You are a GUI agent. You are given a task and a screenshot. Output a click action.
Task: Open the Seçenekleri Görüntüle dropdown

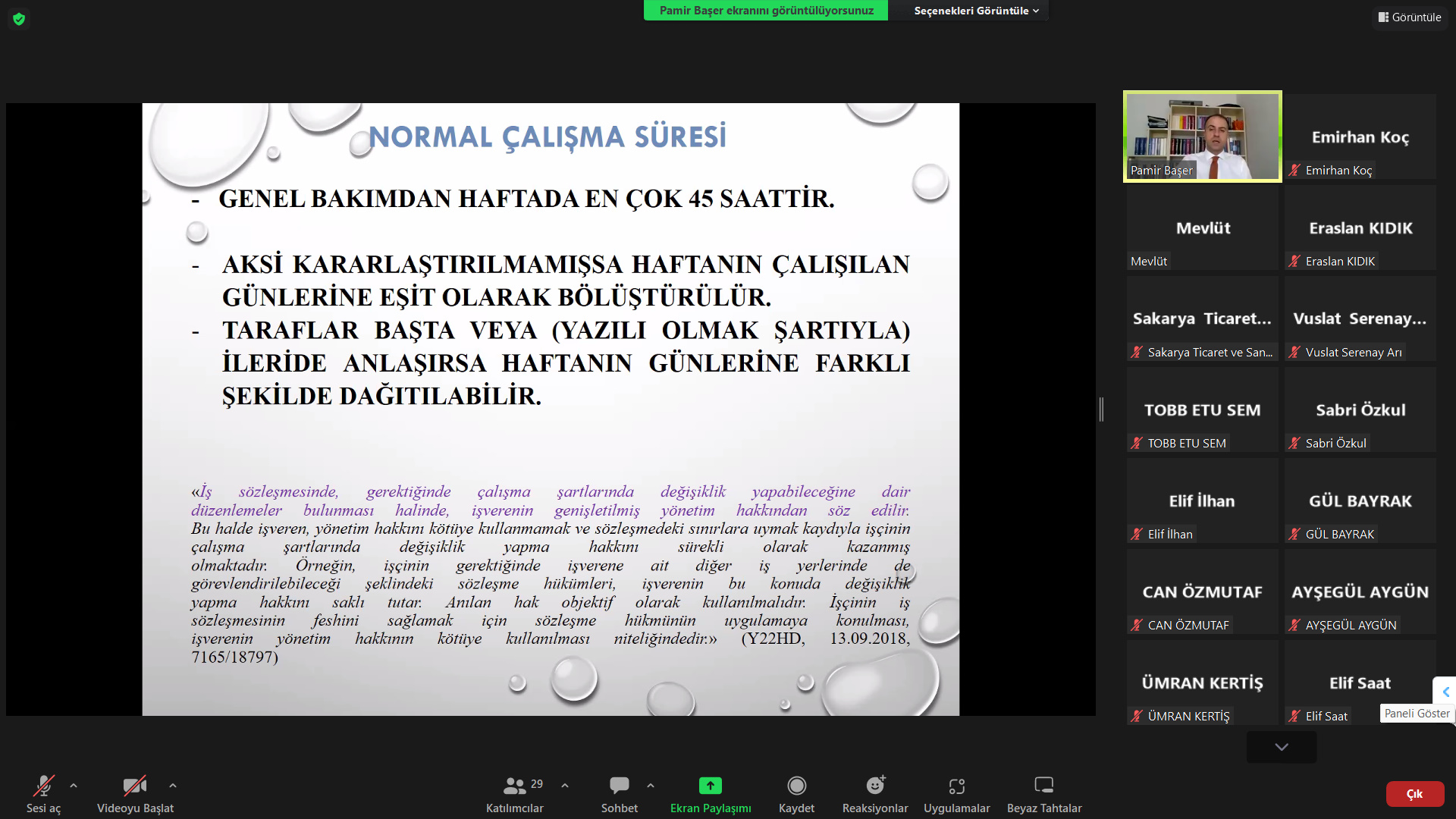click(975, 11)
